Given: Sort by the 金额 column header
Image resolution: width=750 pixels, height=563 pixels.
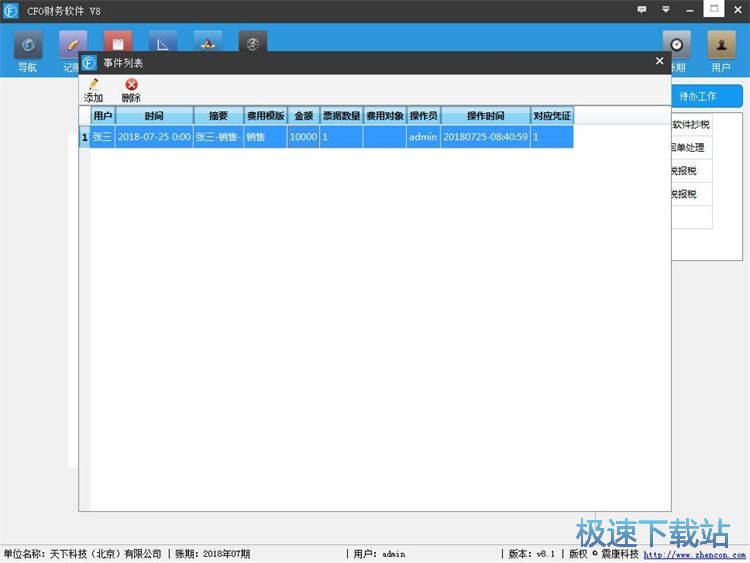Looking at the screenshot, I should [x=304, y=116].
